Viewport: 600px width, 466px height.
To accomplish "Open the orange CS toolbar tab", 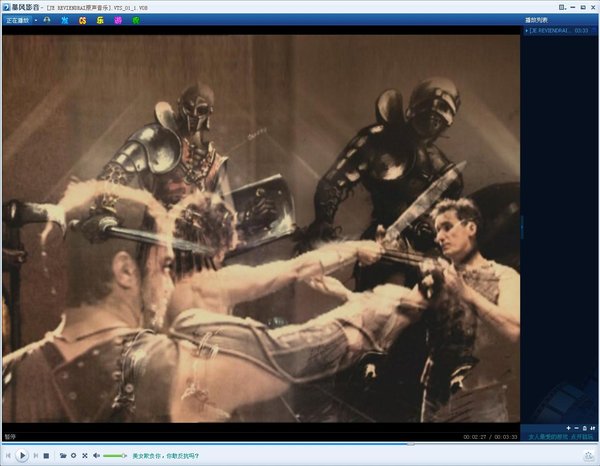I will (x=82, y=20).
